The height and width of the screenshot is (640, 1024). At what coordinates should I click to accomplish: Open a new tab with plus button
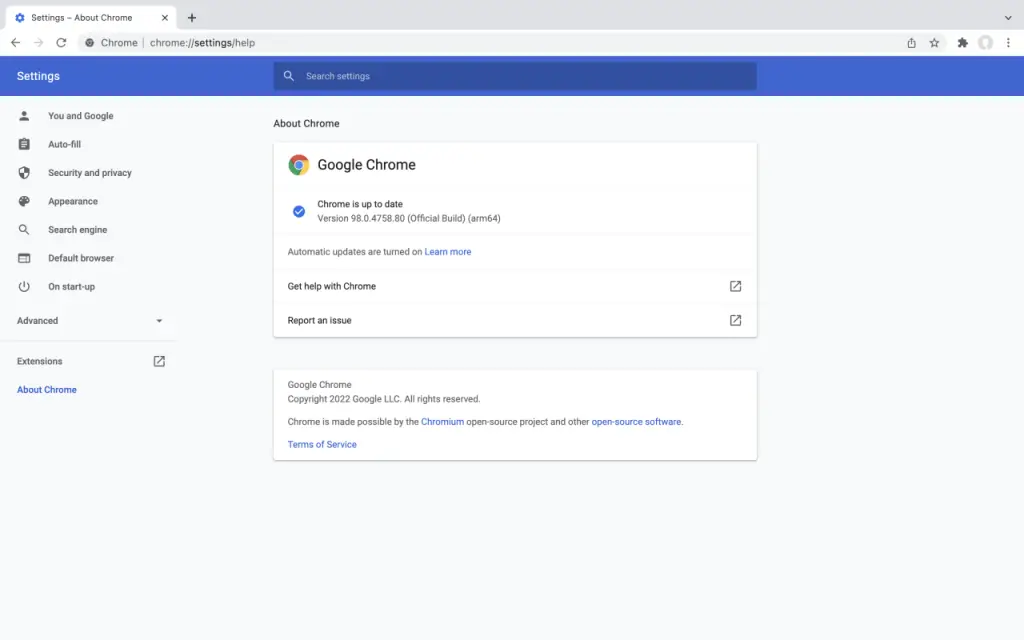point(192,18)
